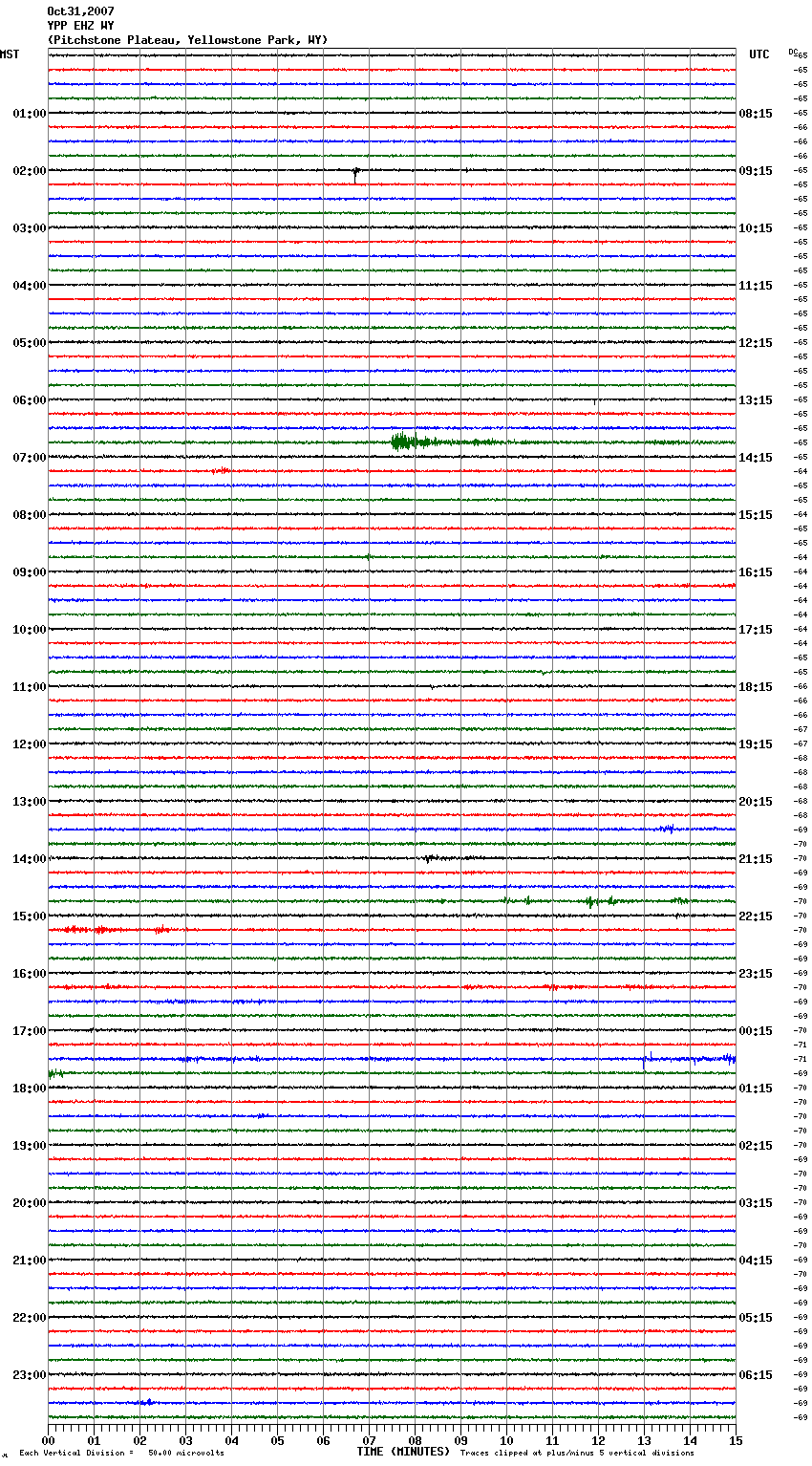The image size is (812, 1466).
Task: Select the "06:00" MST row label
Action: coord(30,400)
